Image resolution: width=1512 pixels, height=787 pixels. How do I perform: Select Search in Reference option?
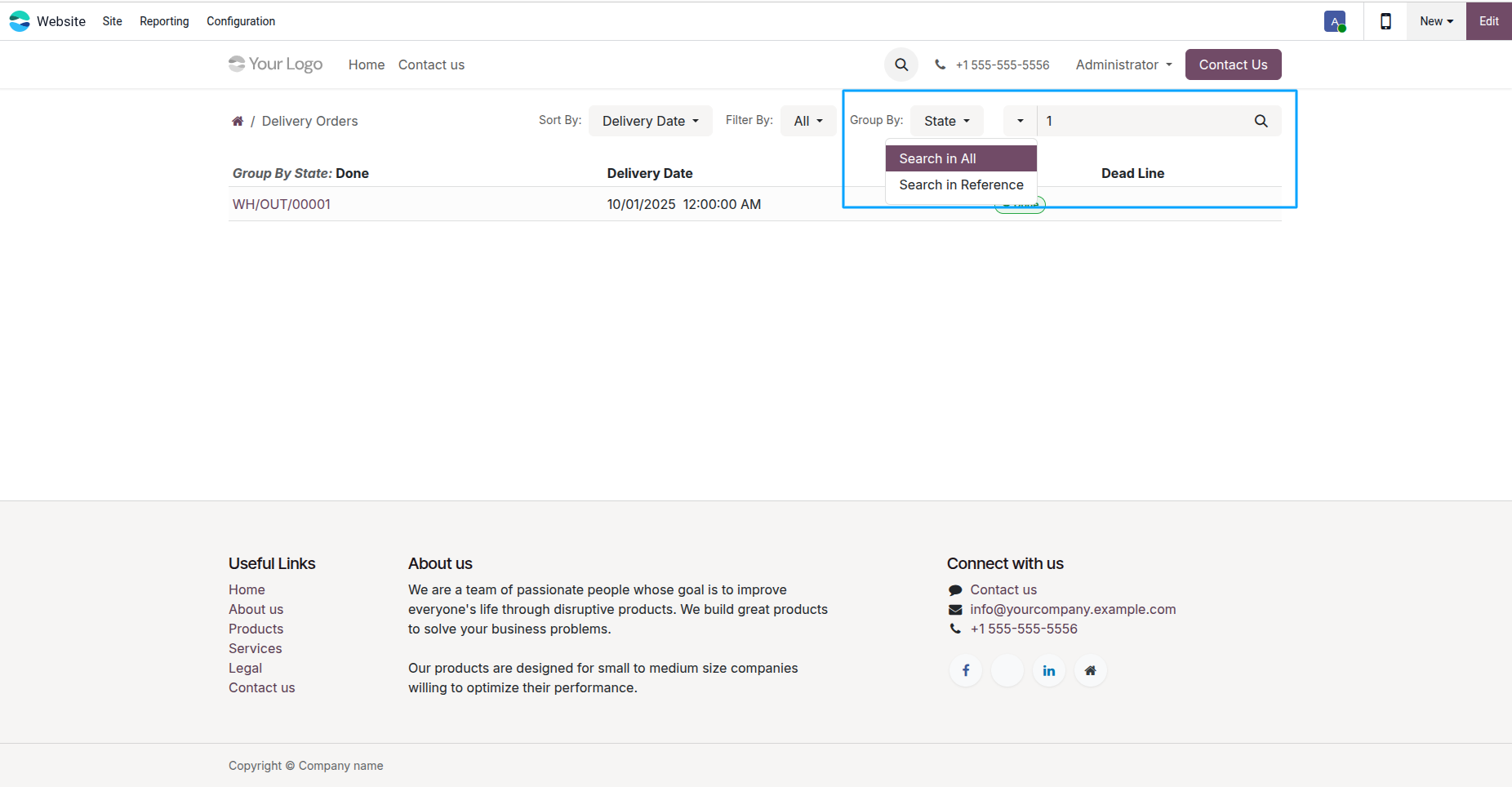click(961, 185)
